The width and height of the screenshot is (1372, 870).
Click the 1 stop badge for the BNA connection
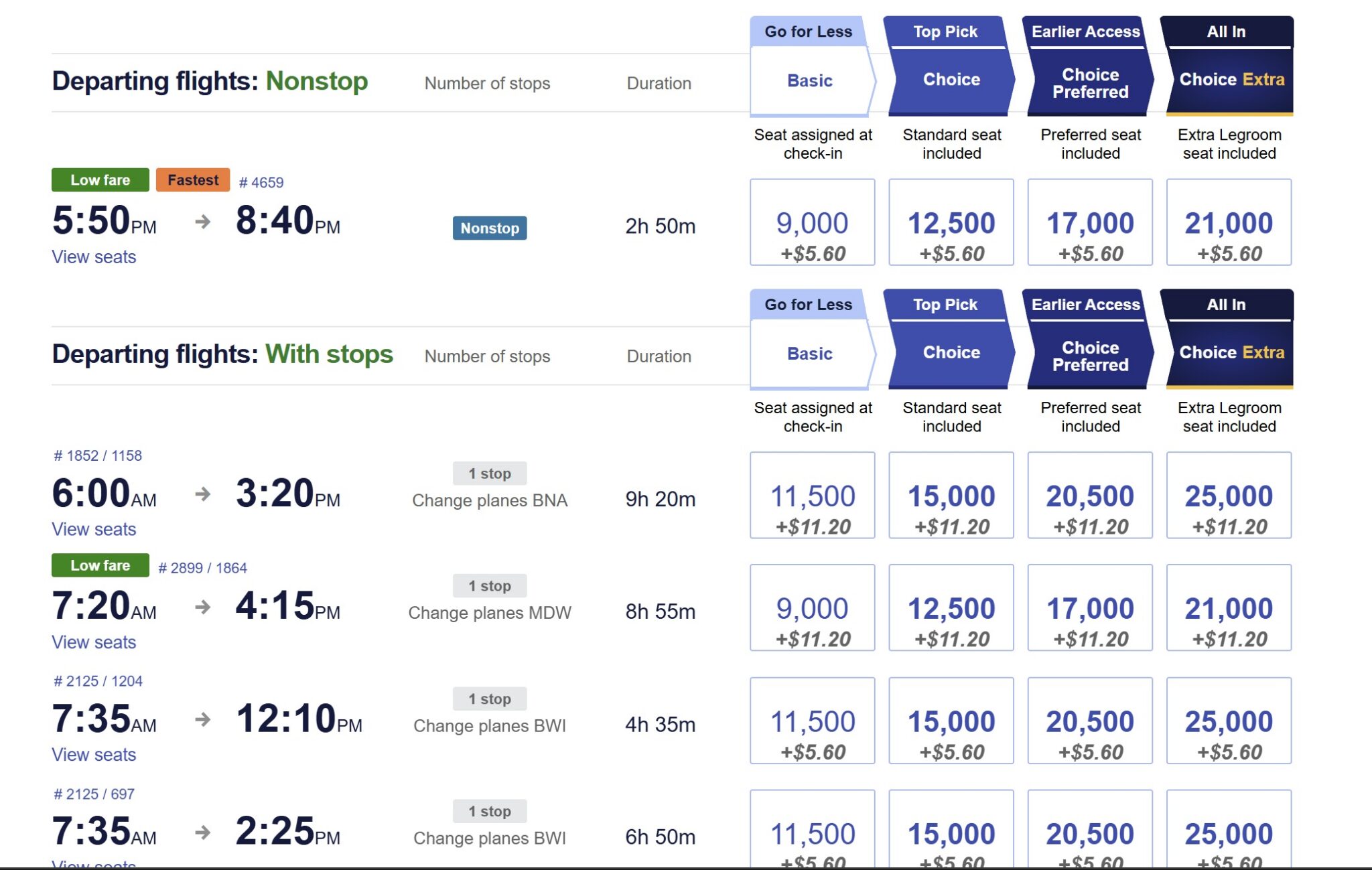(490, 474)
